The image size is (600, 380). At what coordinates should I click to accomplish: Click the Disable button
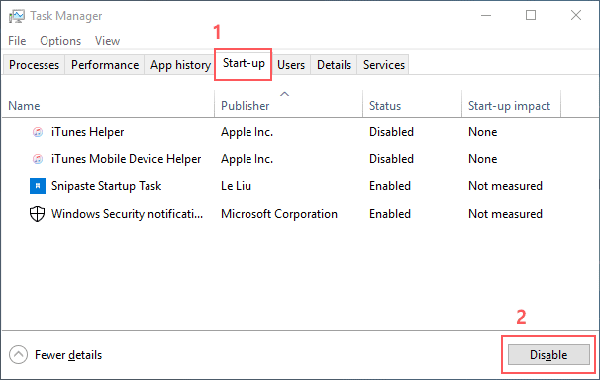pos(549,355)
